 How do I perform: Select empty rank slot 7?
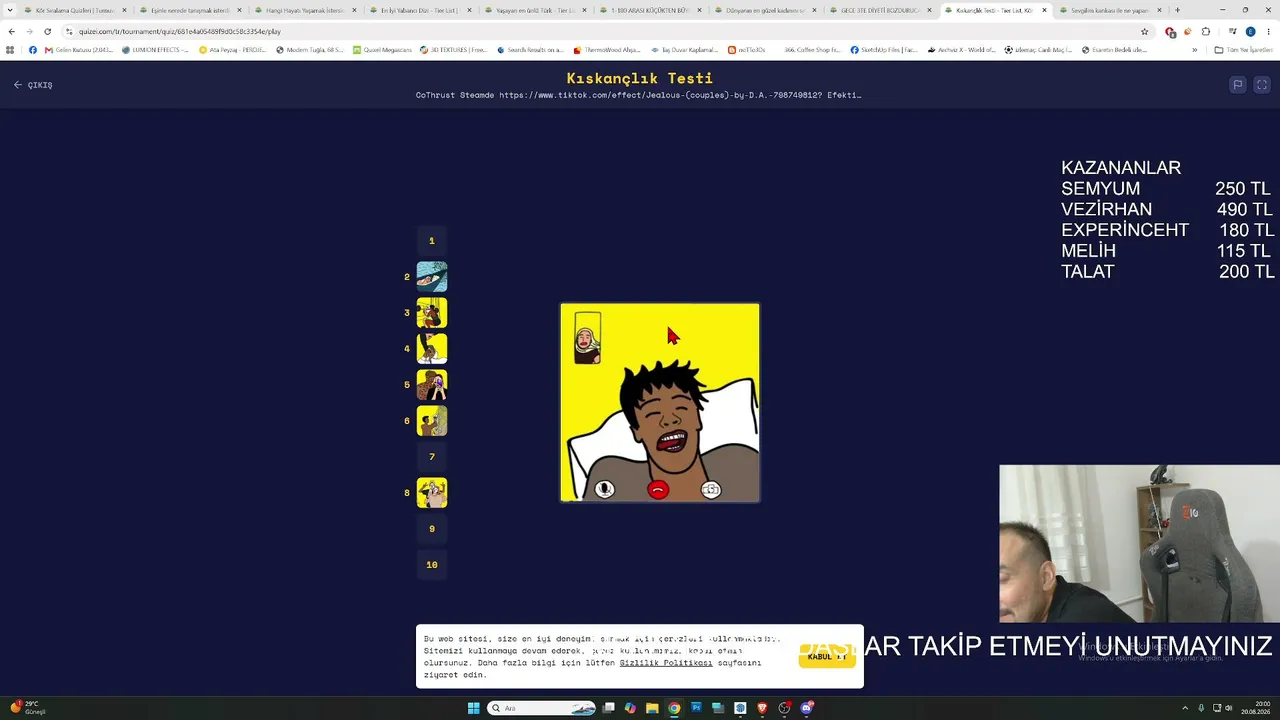[432, 457]
